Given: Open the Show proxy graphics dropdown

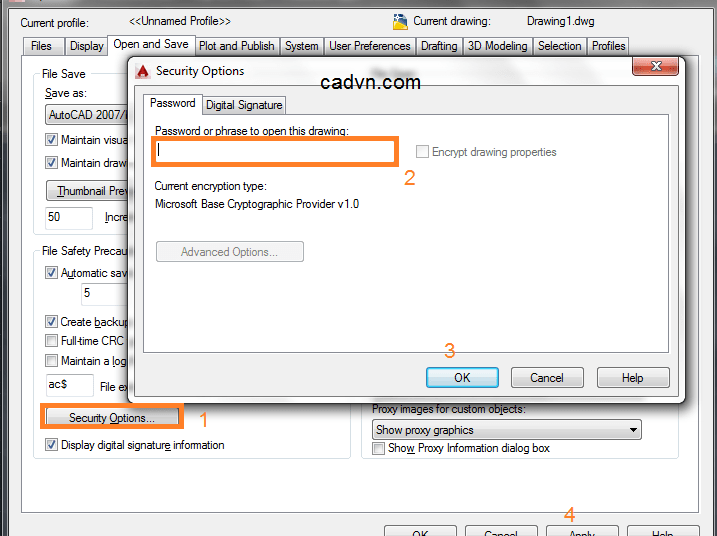Looking at the screenshot, I should pyautogui.click(x=507, y=430).
